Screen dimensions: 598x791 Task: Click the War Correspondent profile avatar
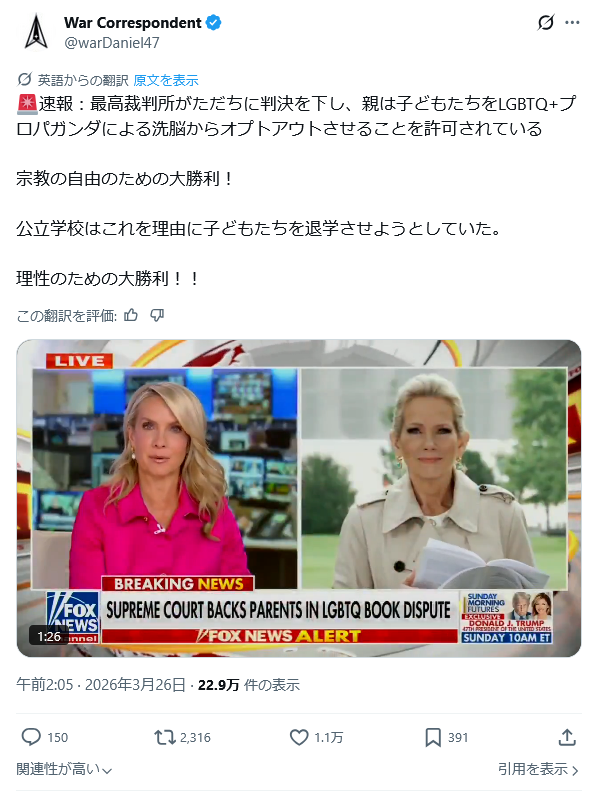pyautogui.click(x=36, y=32)
